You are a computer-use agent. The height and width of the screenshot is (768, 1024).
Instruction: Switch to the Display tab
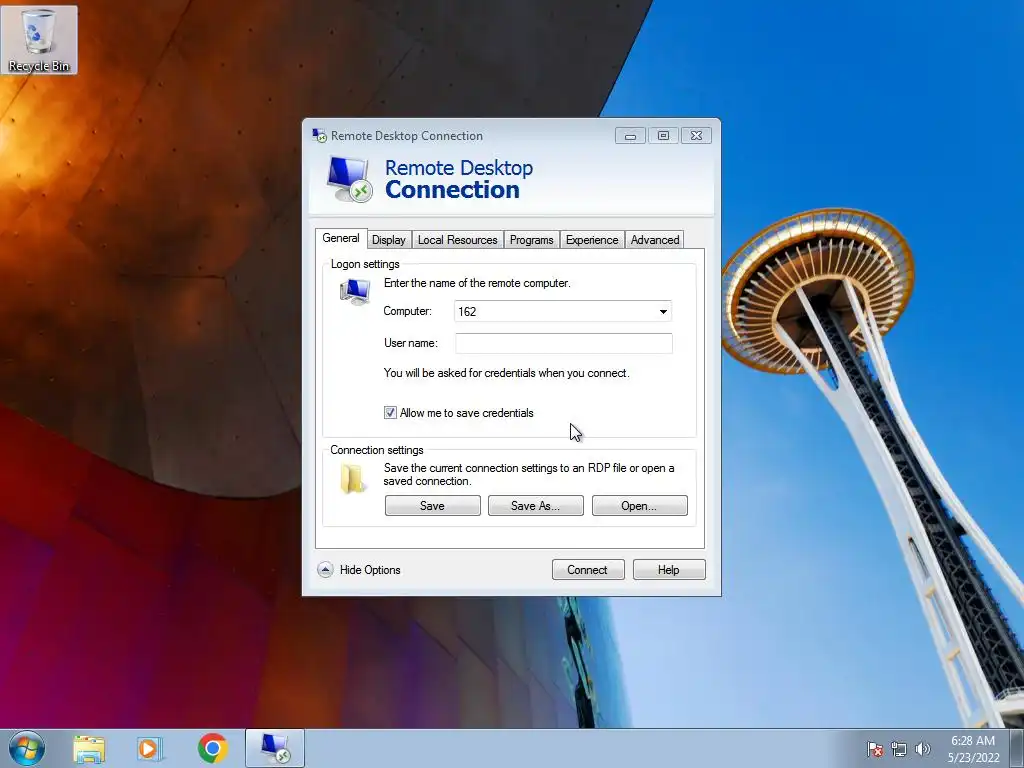(389, 240)
